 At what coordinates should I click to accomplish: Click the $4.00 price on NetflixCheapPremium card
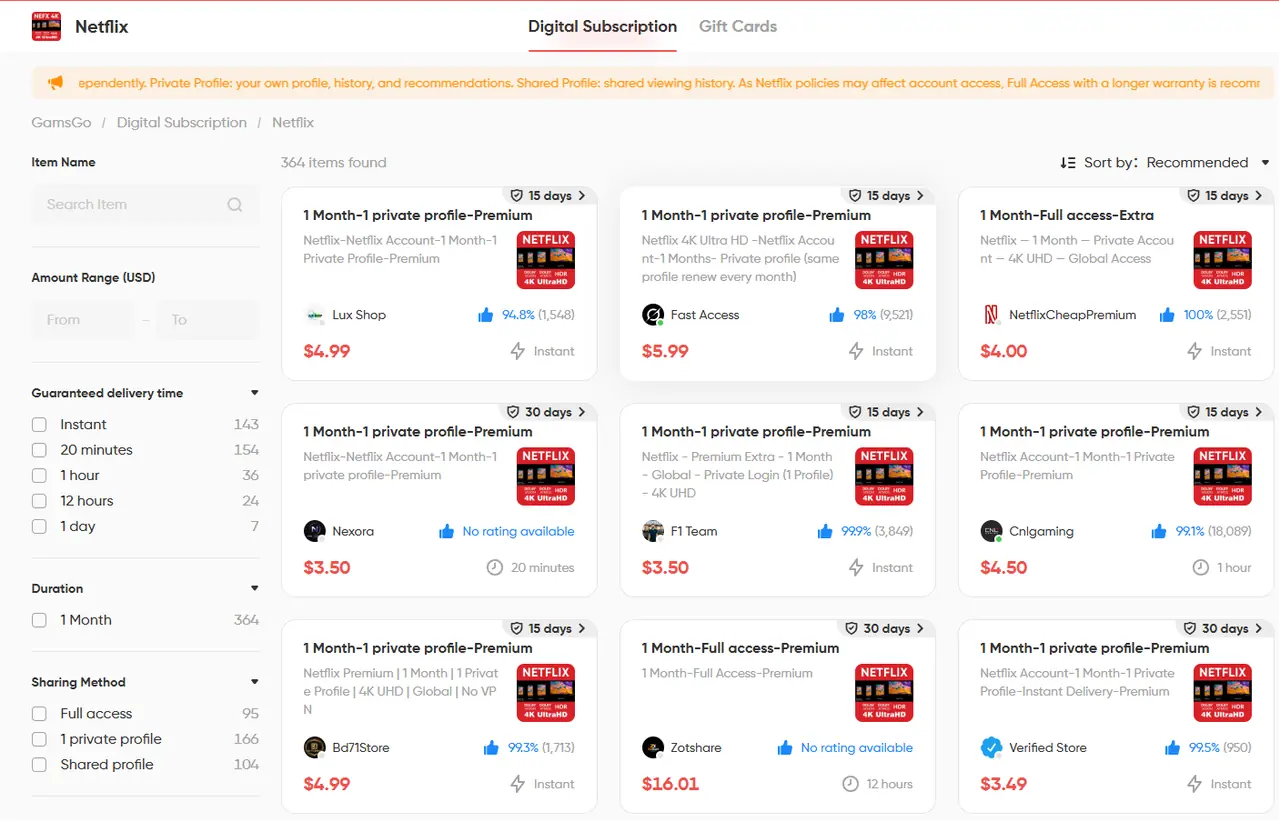1003,351
